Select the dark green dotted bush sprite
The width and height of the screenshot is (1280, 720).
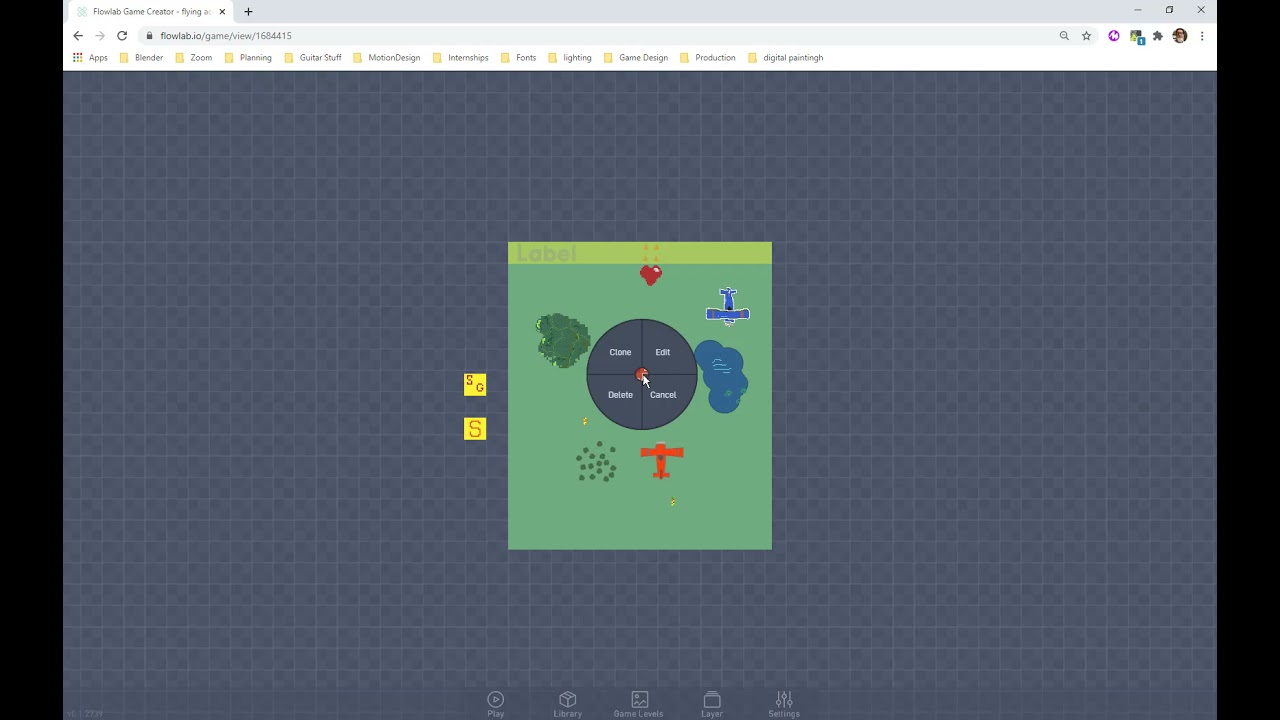point(596,461)
